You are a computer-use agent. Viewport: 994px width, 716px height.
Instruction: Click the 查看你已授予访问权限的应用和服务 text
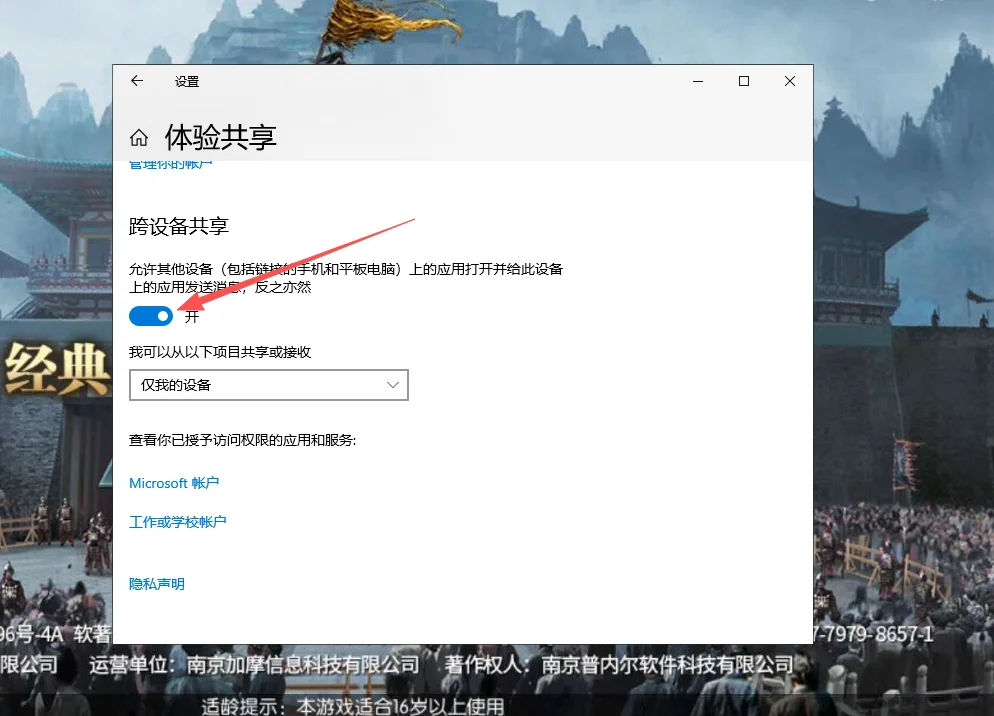[x=242, y=440]
